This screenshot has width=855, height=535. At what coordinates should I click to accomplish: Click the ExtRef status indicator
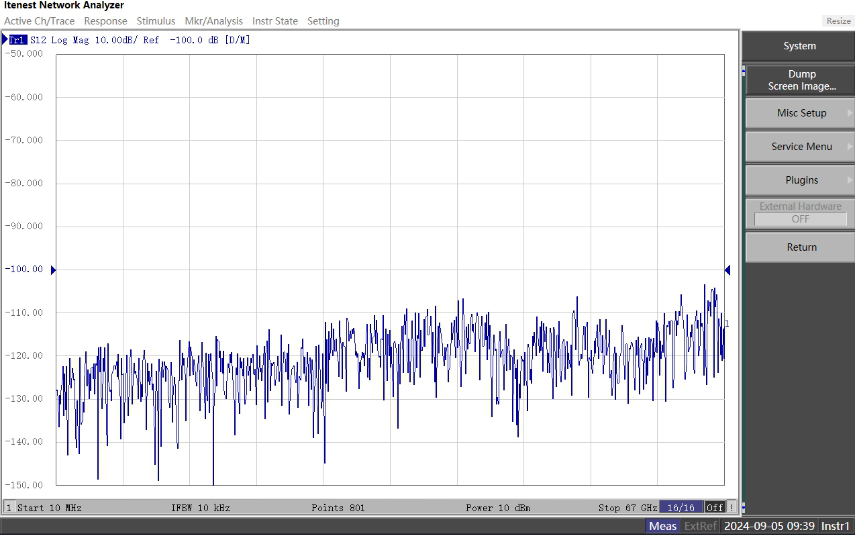(x=699, y=526)
